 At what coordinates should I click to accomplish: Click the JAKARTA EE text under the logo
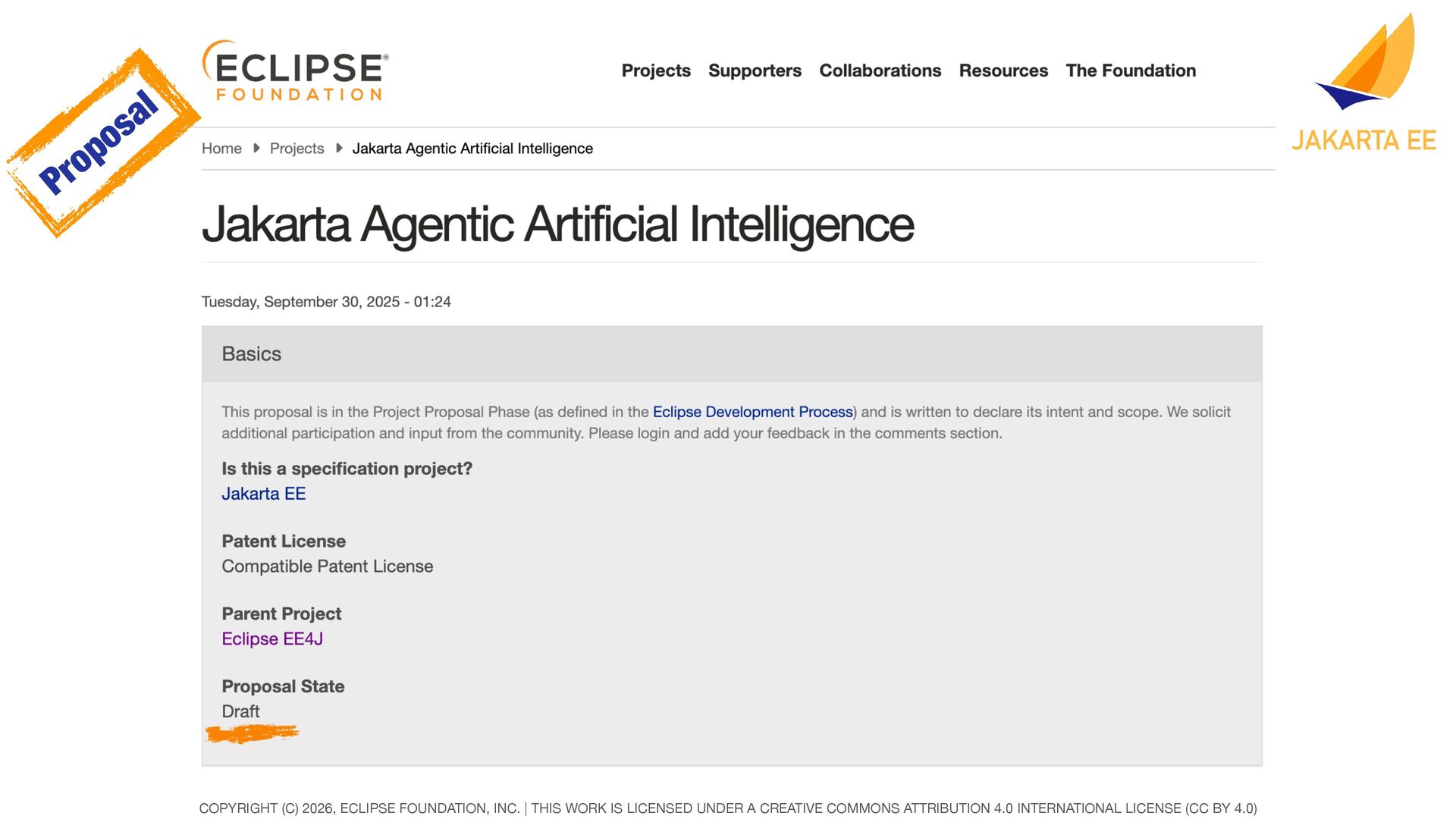pyautogui.click(x=1363, y=140)
